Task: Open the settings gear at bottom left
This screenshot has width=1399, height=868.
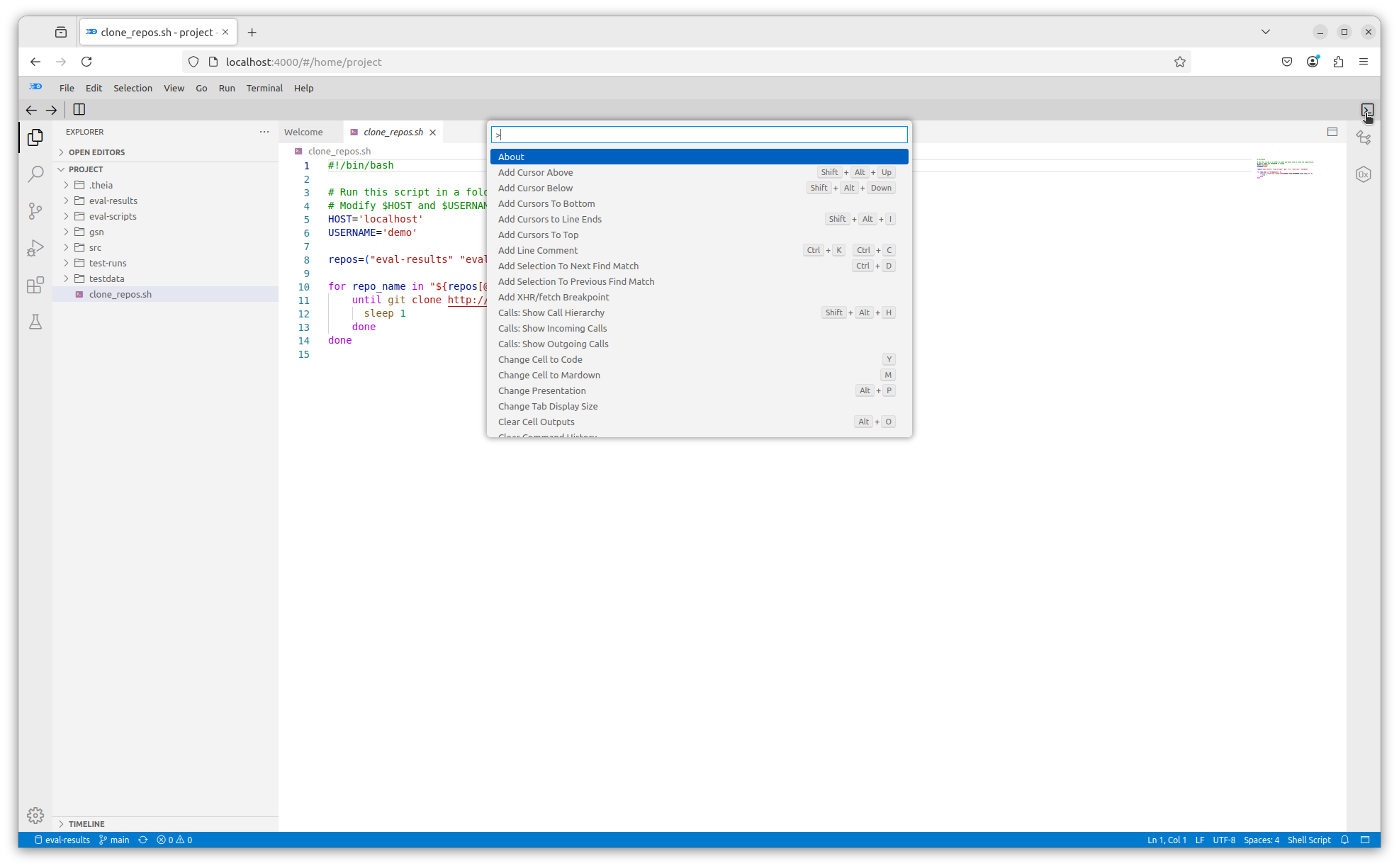Action: pyautogui.click(x=35, y=816)
